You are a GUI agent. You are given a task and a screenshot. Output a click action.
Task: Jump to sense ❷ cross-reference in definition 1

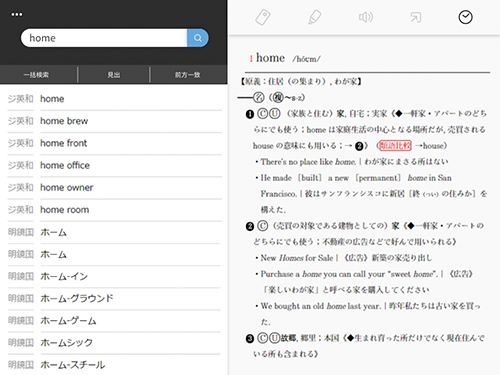point(359,146)
